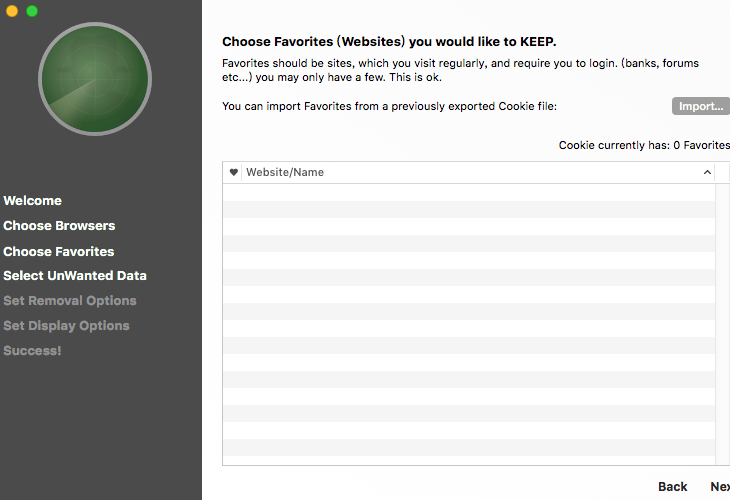Viewport: 730px width, 500px height.
Task: Toggle sort arrow in Website/Name column
Action: click(707, 172)
